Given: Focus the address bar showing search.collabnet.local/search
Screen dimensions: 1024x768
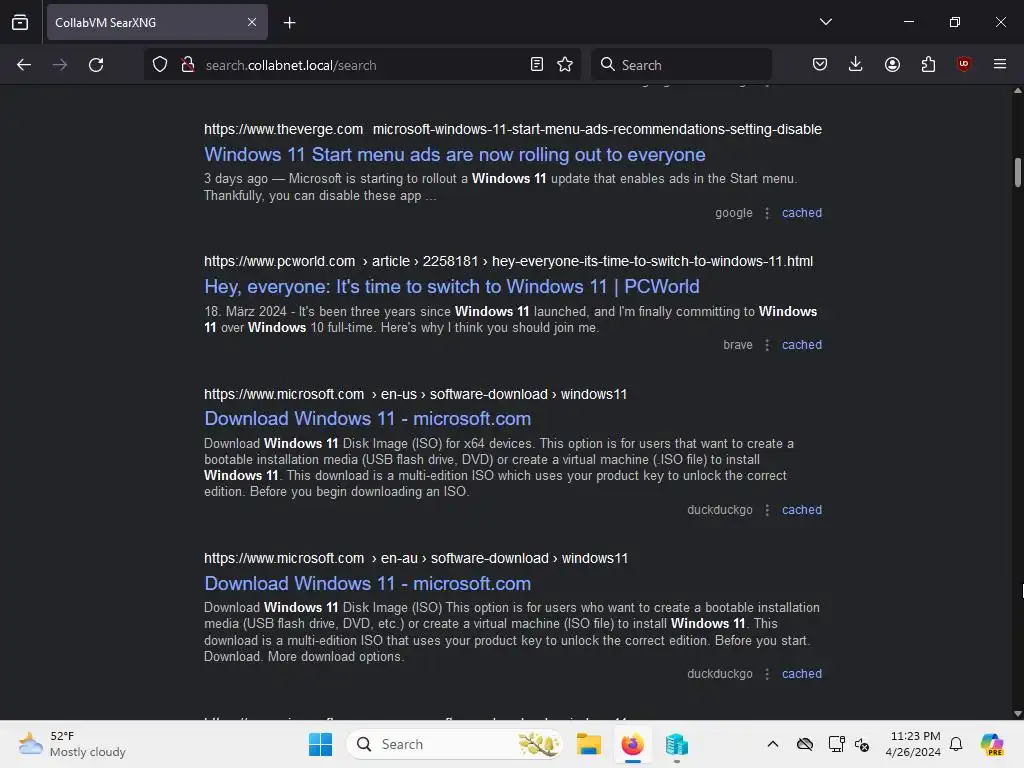Looking at the screenshot, I should tap(362, 65).
